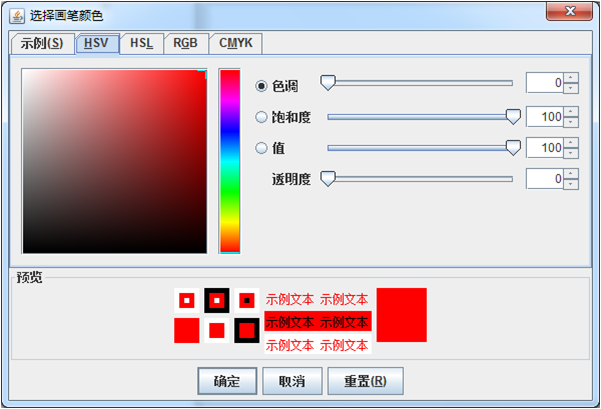This screenshot has height=409, width=601.
Task: Click the 饱和度 slider thumb
Action: [x=513, y=117]
